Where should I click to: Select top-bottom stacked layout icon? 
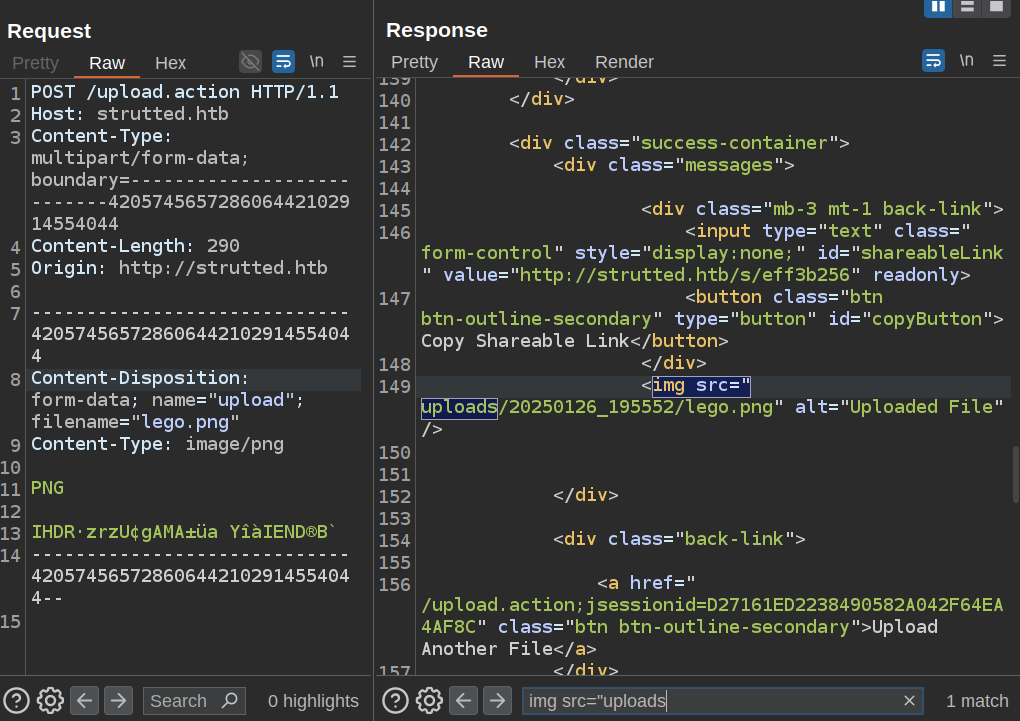[x=967, y=7]
